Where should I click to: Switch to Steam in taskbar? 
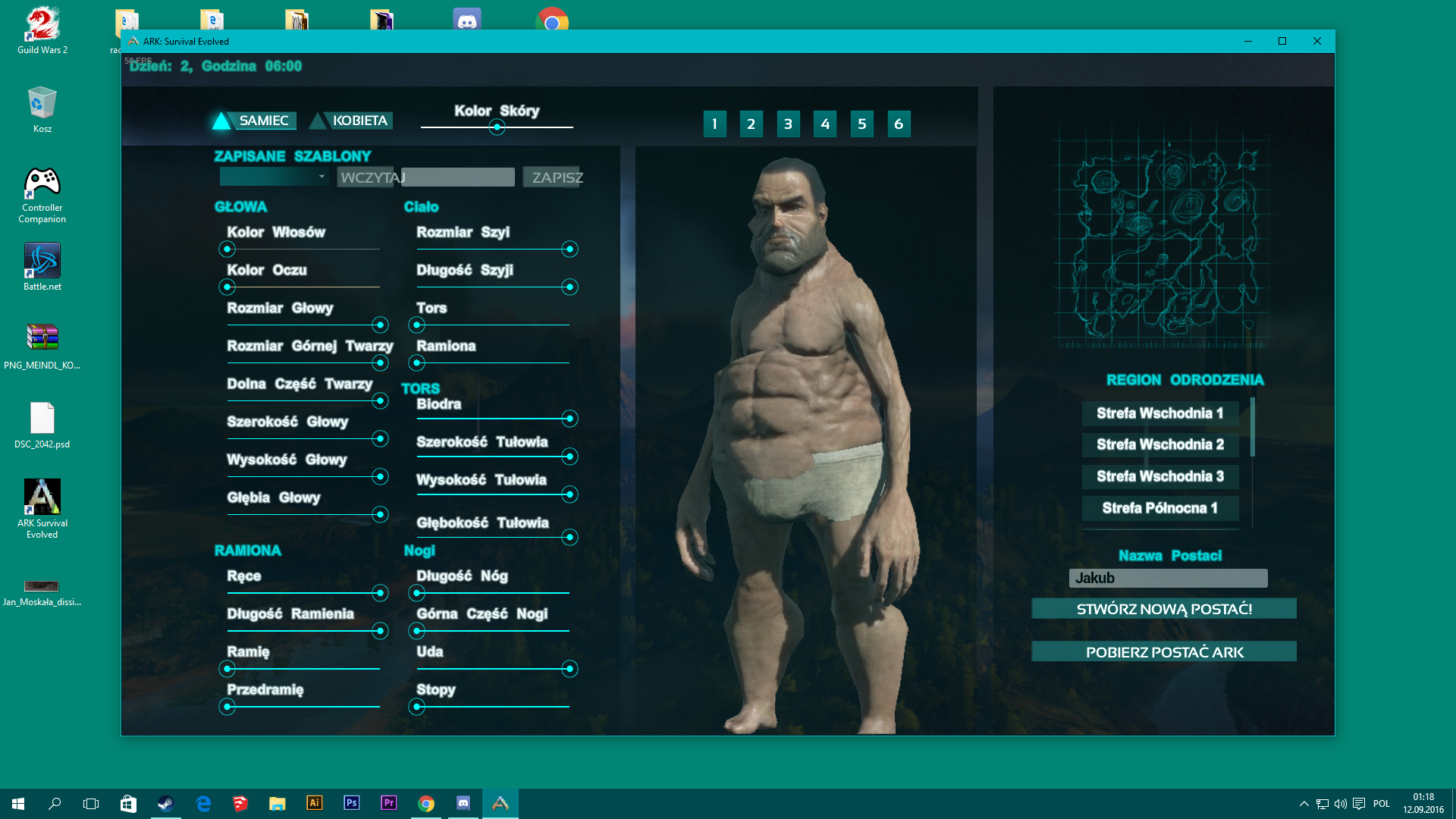[165, 804]
